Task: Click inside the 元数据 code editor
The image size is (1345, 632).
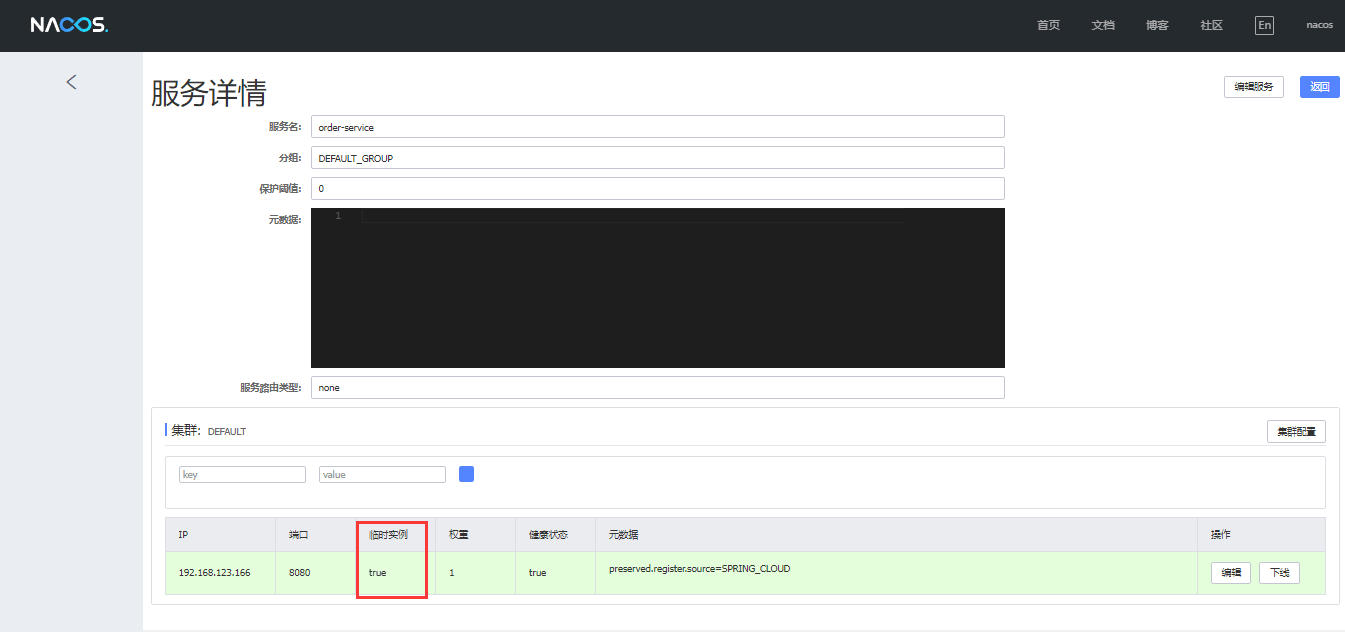Action: 657,290
